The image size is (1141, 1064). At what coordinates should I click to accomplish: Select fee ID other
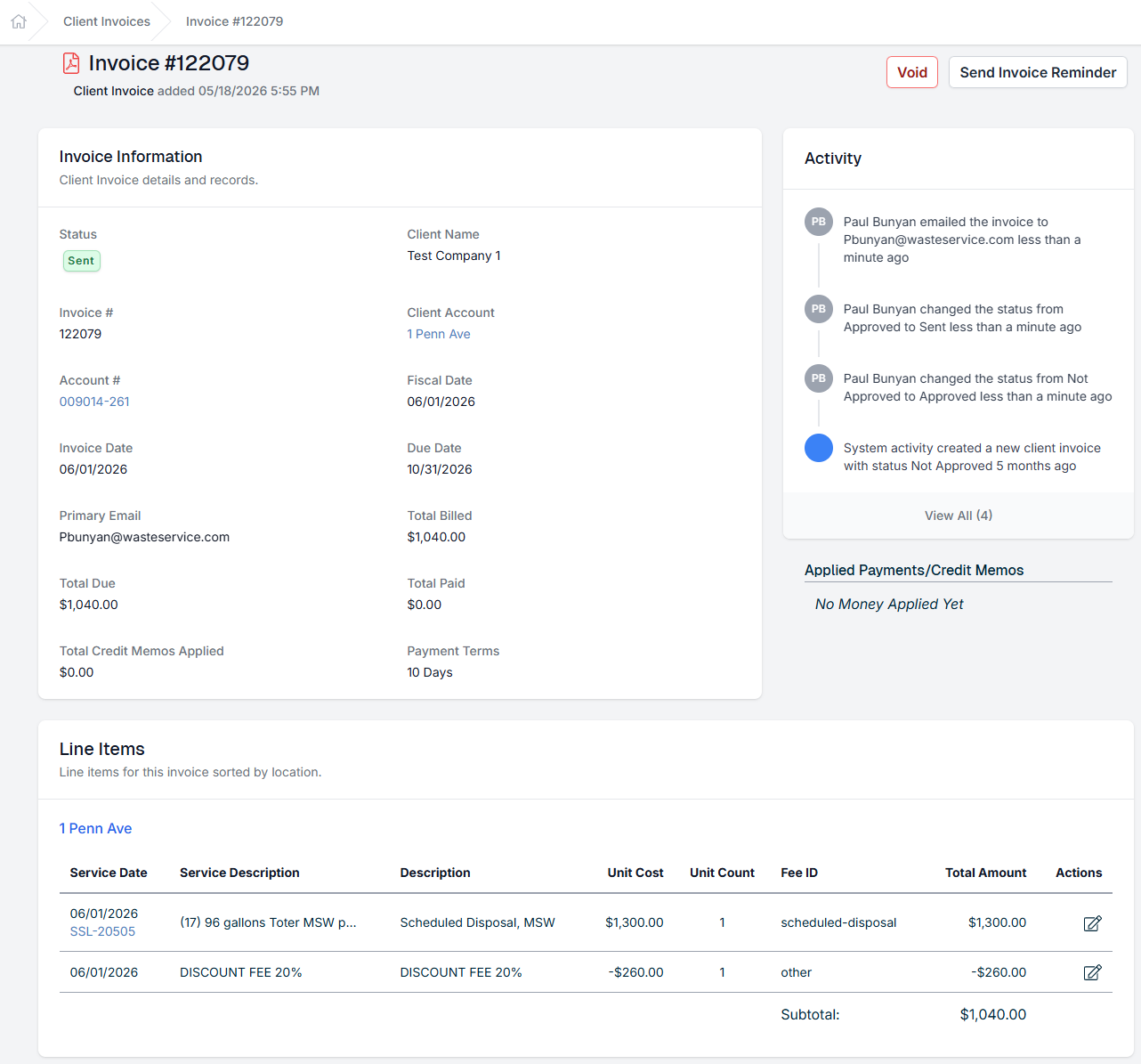pyautogui.click(x=797, y=972)
